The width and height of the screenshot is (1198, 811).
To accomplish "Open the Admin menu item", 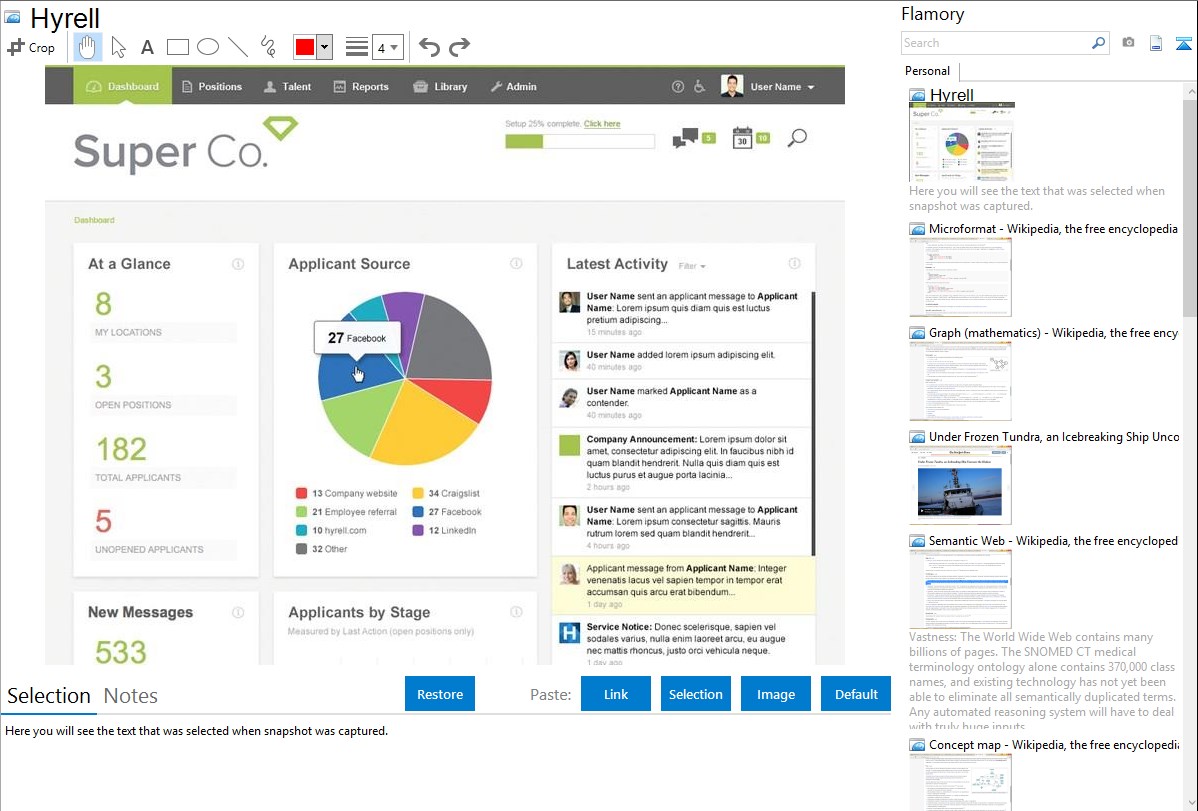I will point(513,86).
